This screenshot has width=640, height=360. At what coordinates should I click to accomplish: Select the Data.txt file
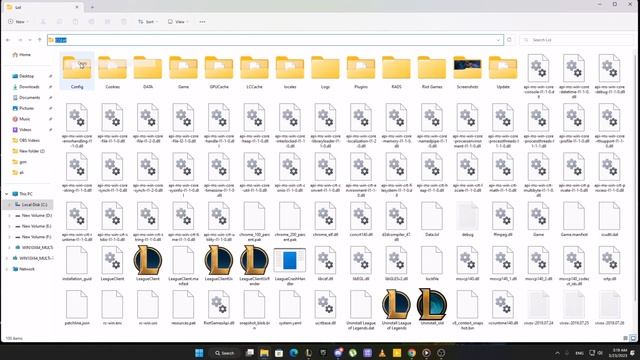(432, 219)
